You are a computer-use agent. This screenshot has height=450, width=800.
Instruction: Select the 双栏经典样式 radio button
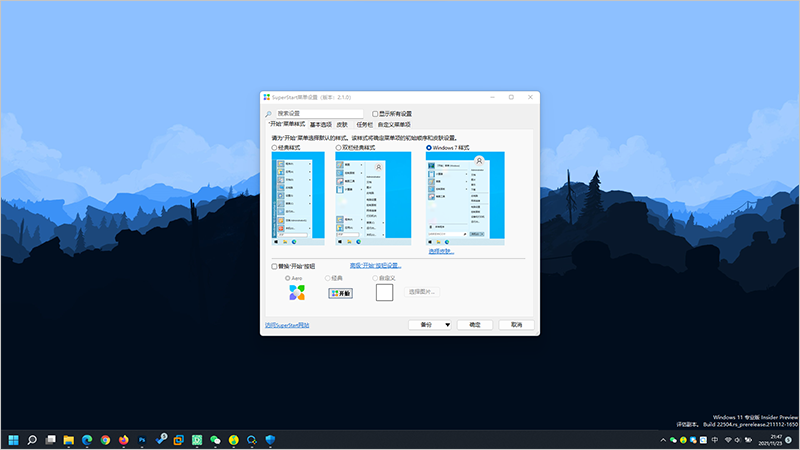pos(338,147)
